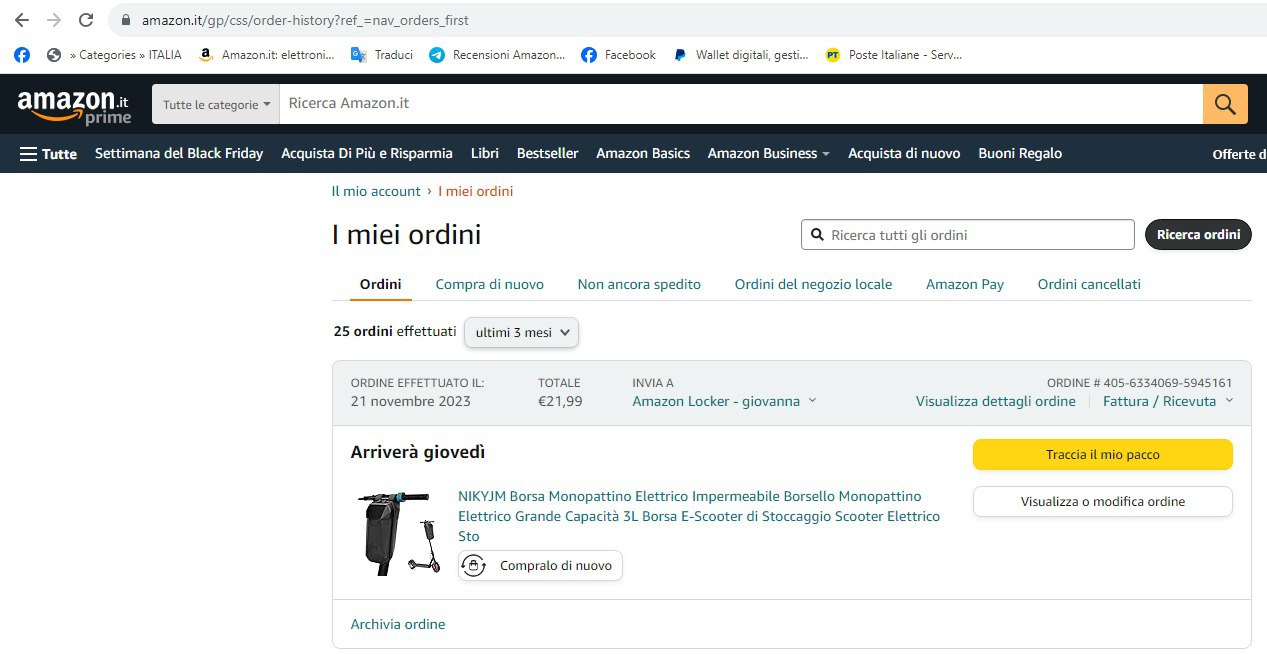Click the date 21 novembre 2023

(410, 401)
